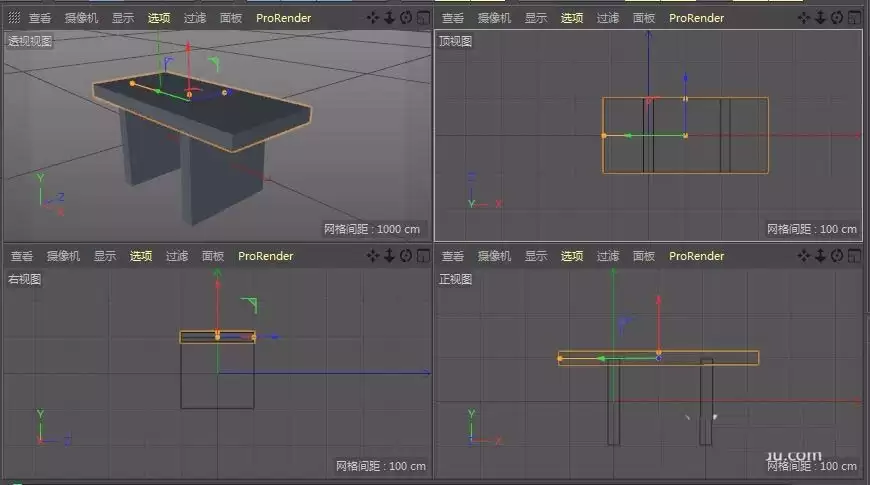This screenshot has width=870, height=485.
Task: Open ProRender menu in perspective viewport
Action: point(284,18)
